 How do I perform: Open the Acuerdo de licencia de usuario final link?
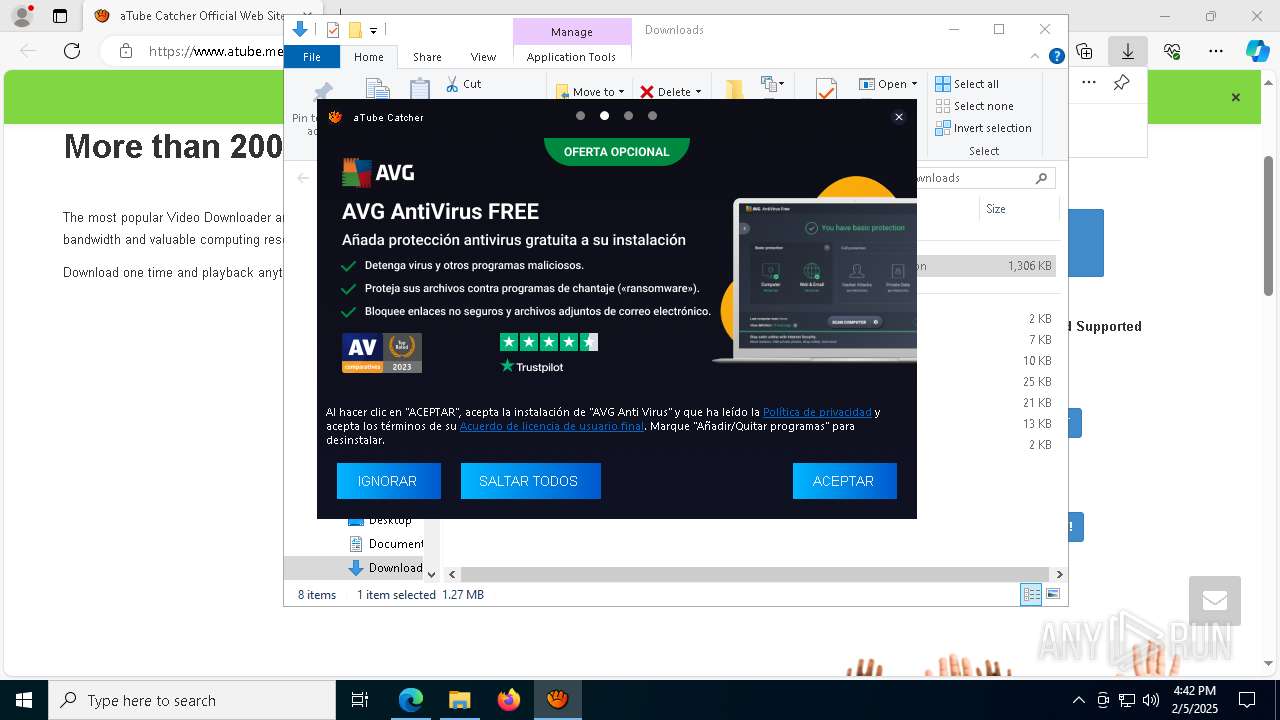552,426
